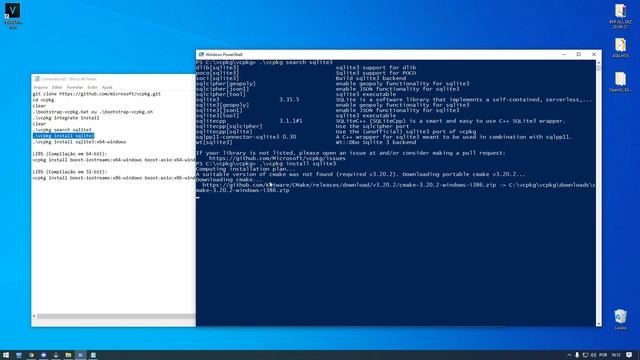
Task: Click the boost-iostreams:x64-windows Notepad line
Action: pos(114,160)
